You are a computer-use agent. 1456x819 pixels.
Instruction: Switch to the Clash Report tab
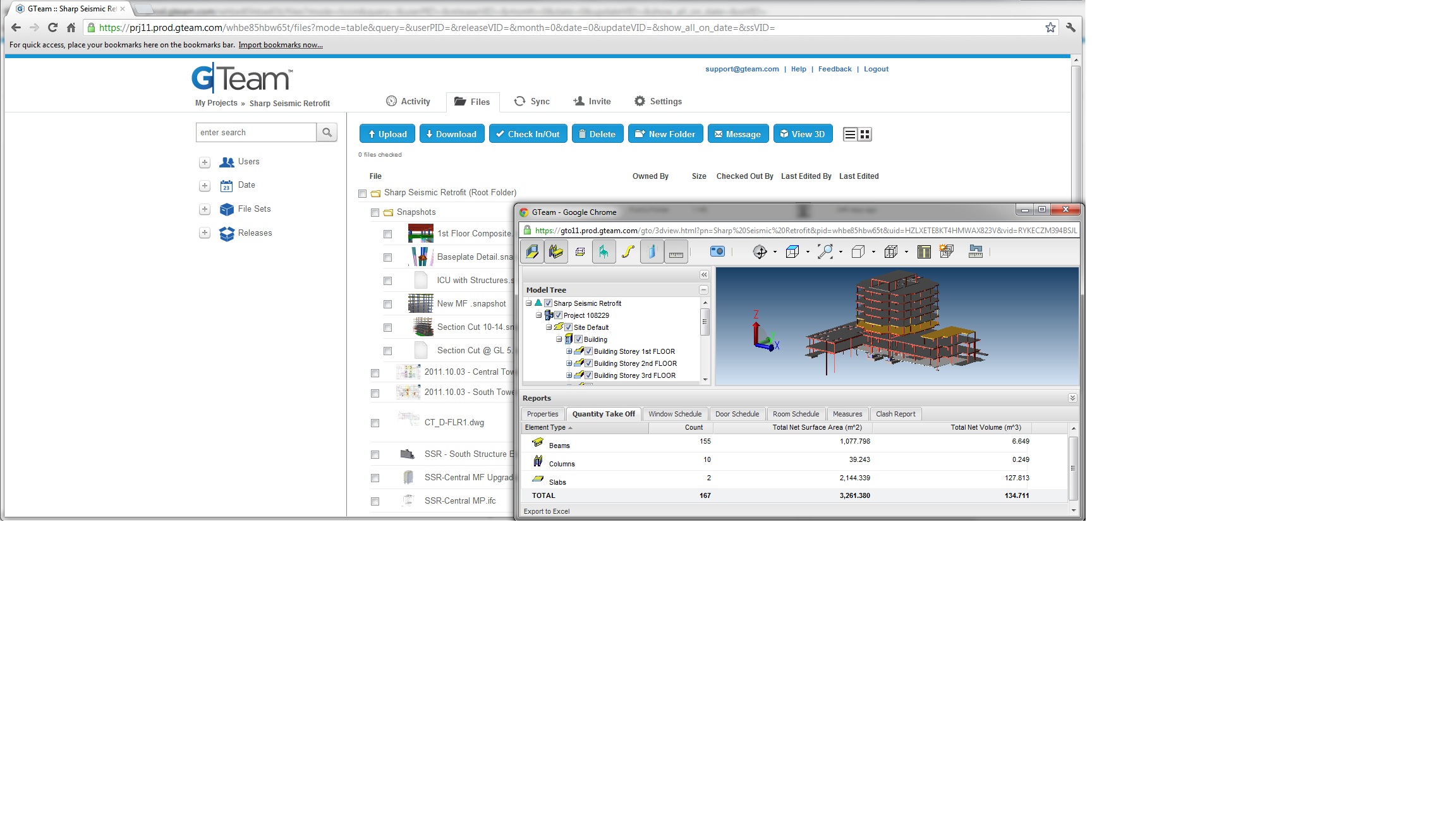click(x=895, y=414)
